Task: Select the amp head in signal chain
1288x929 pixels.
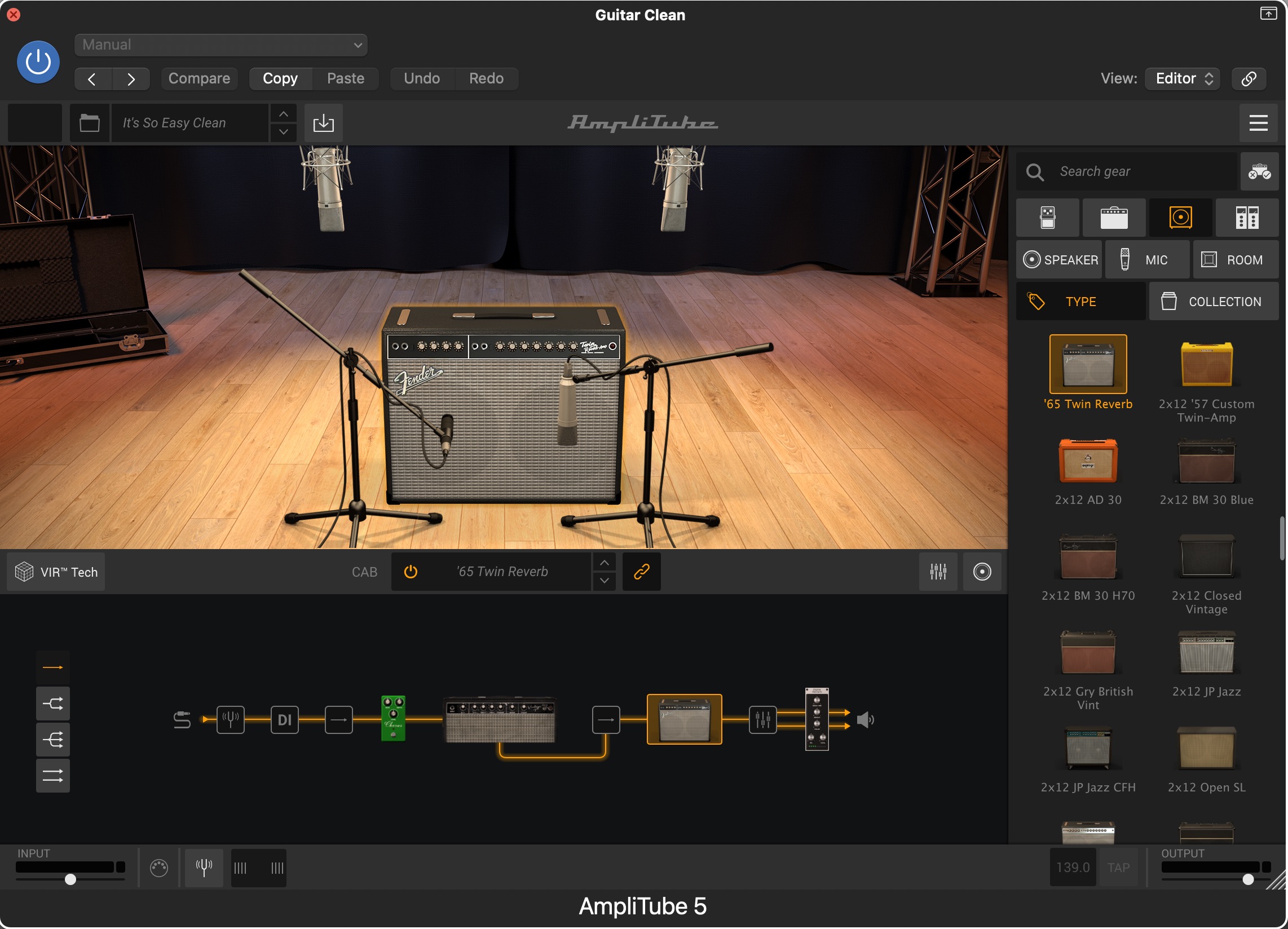Action: [500, 720]
